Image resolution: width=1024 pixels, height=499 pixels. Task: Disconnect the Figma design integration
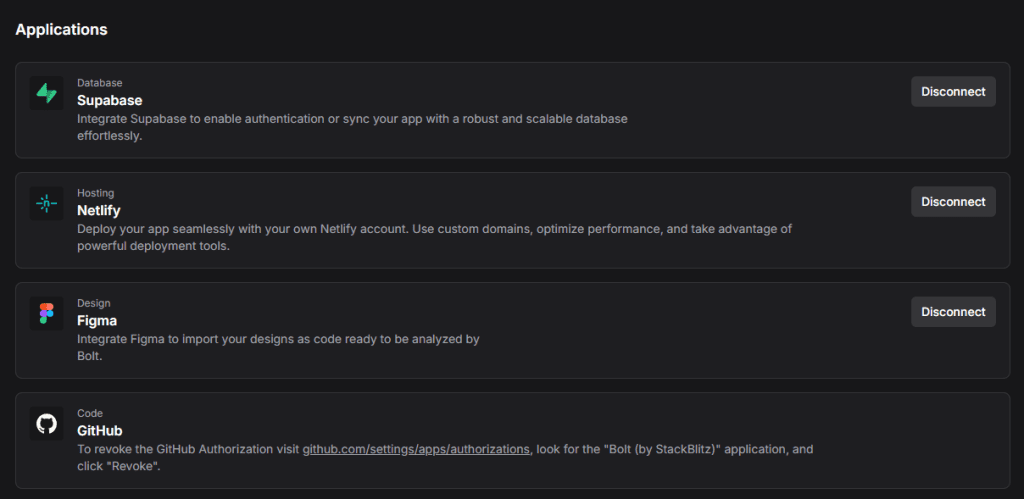[952, 311]
